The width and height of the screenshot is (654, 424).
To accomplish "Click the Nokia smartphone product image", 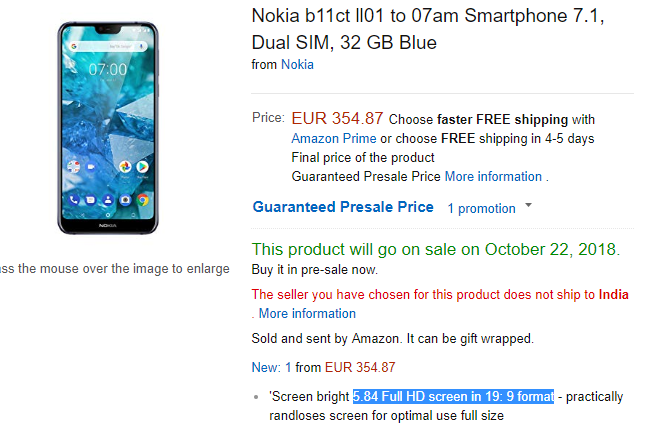I will coord(108,123).
